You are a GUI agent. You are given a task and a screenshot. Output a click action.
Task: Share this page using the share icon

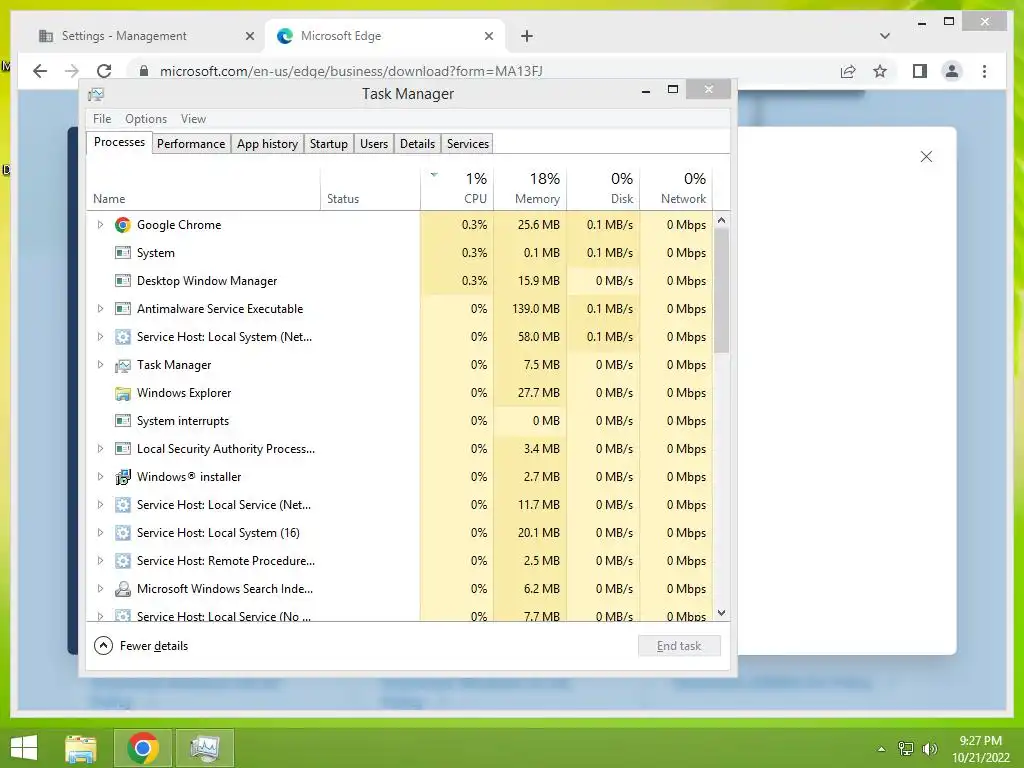click(848, 71)
